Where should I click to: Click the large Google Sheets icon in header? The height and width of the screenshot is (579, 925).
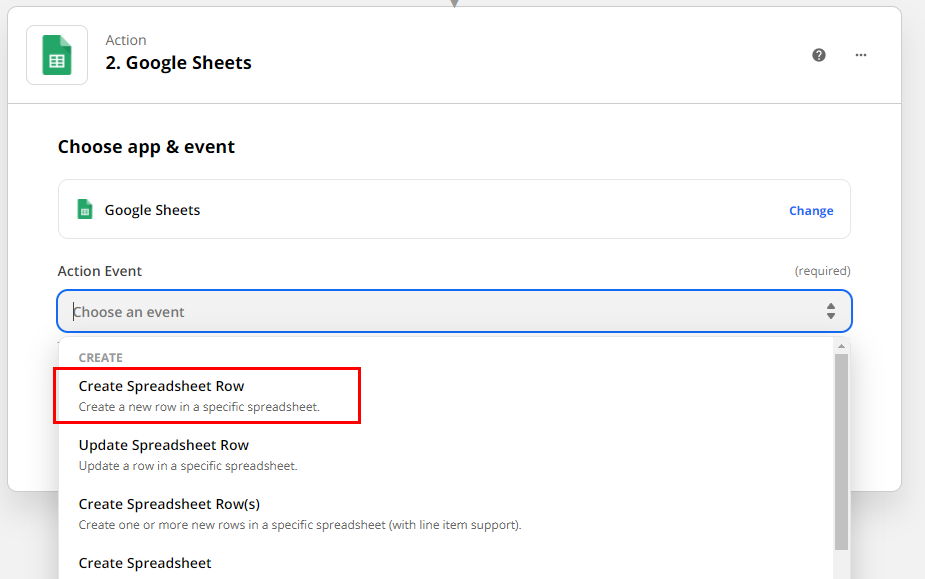[x=57, y=55]
